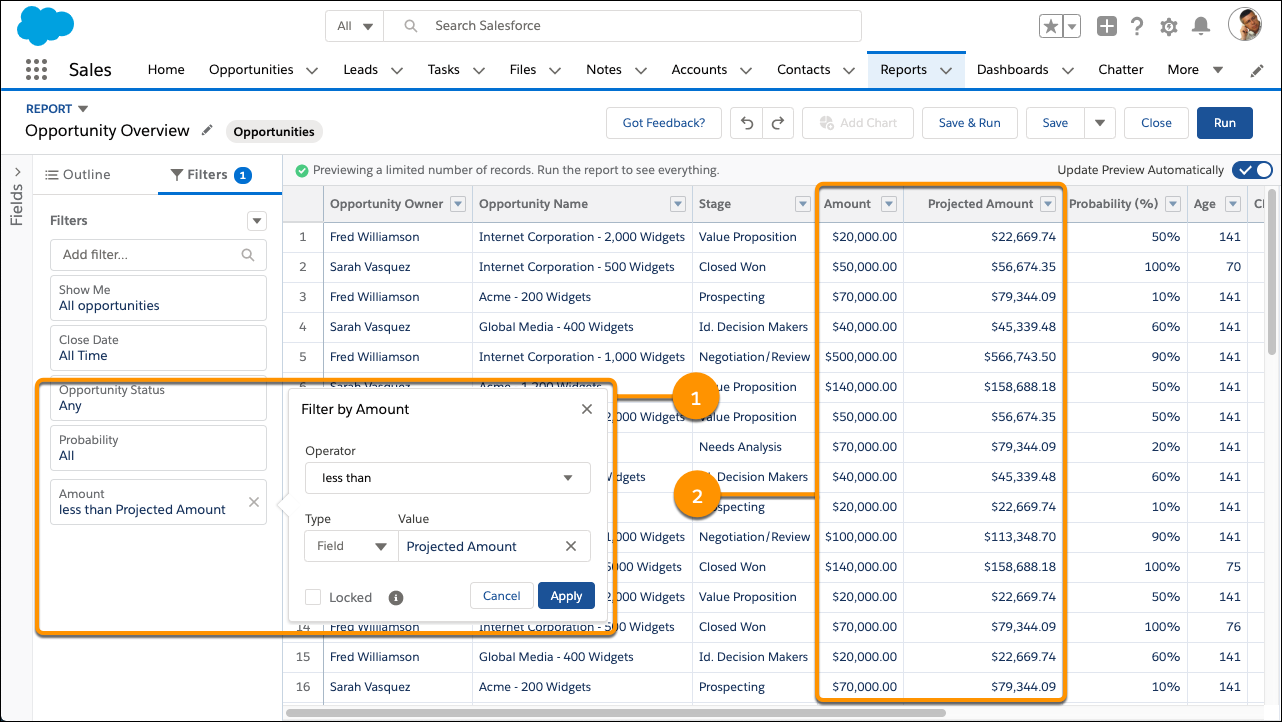Check the Locked checkbox

point(313,597)
